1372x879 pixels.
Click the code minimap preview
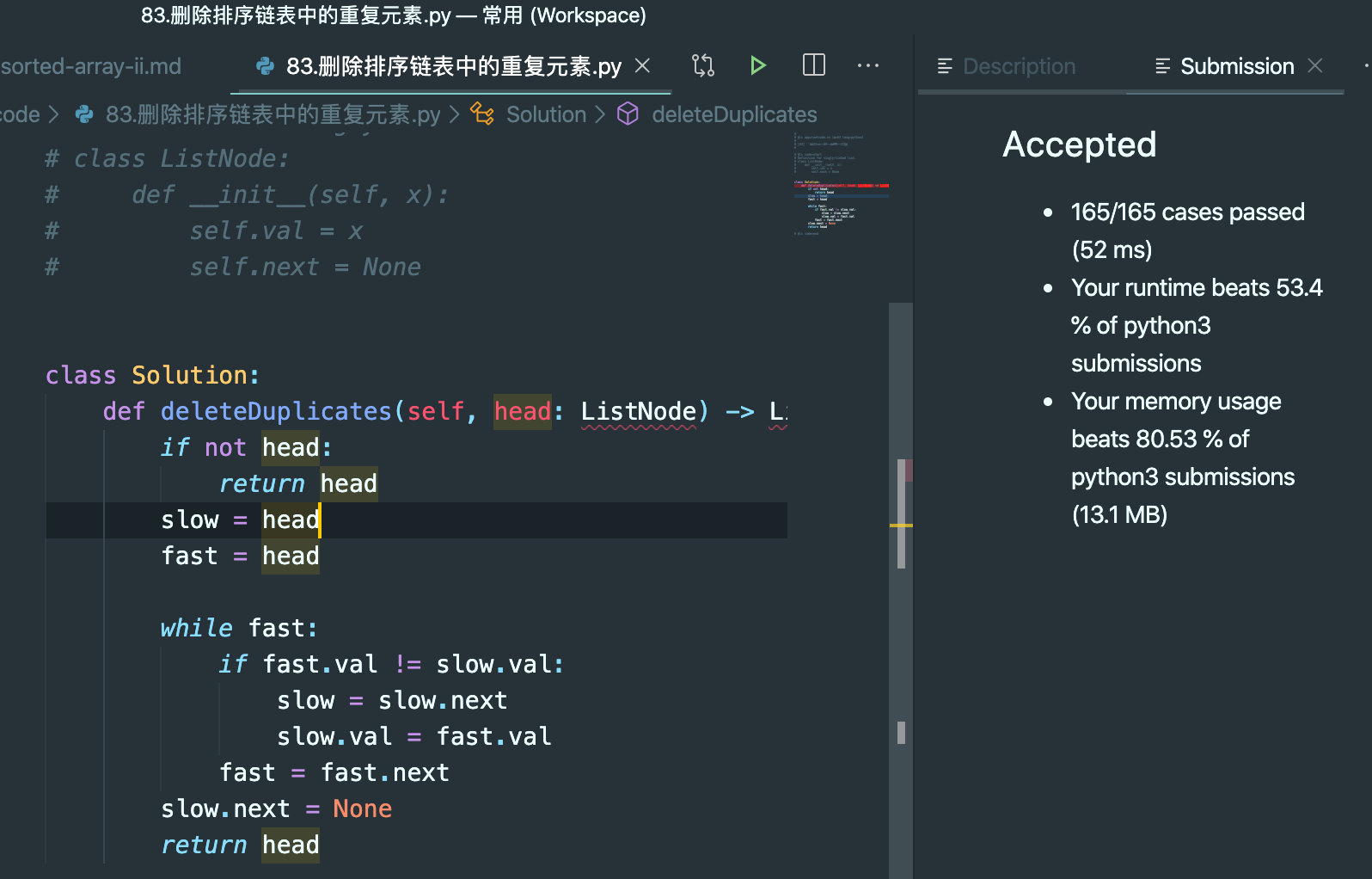[841, 185]
